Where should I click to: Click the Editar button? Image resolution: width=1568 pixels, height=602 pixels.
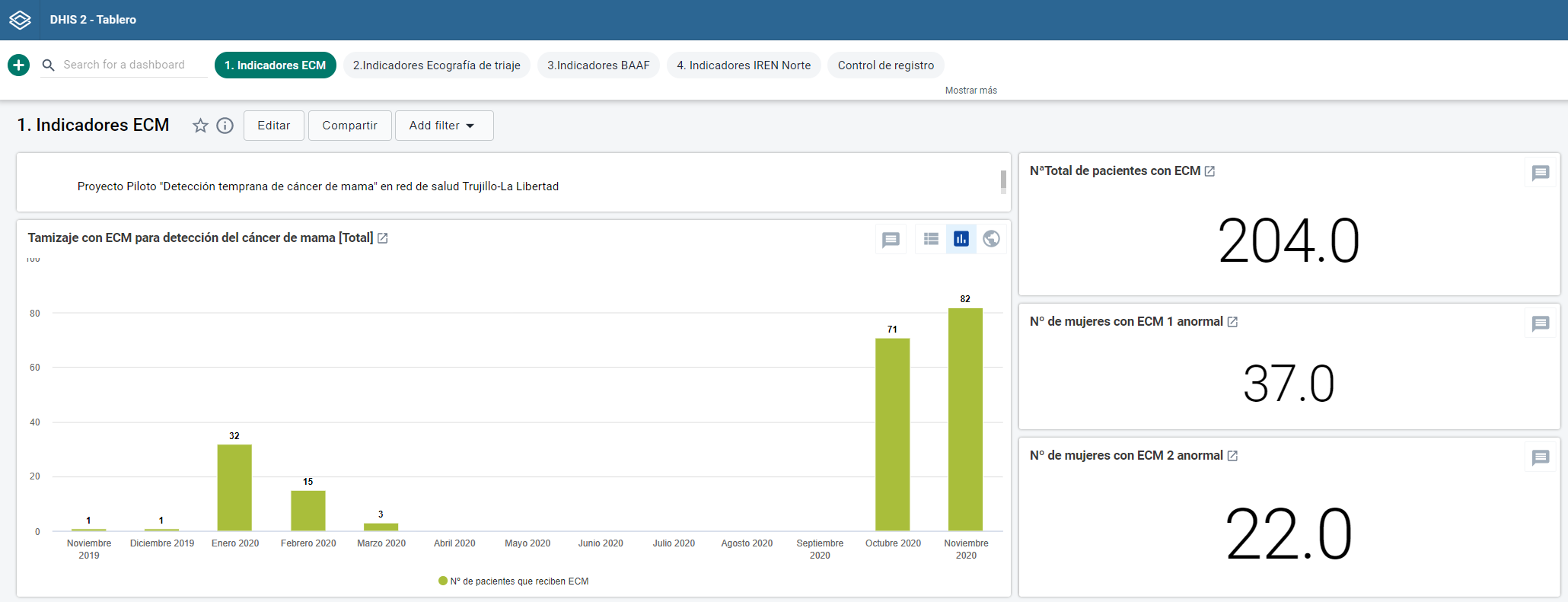point(274,126)
